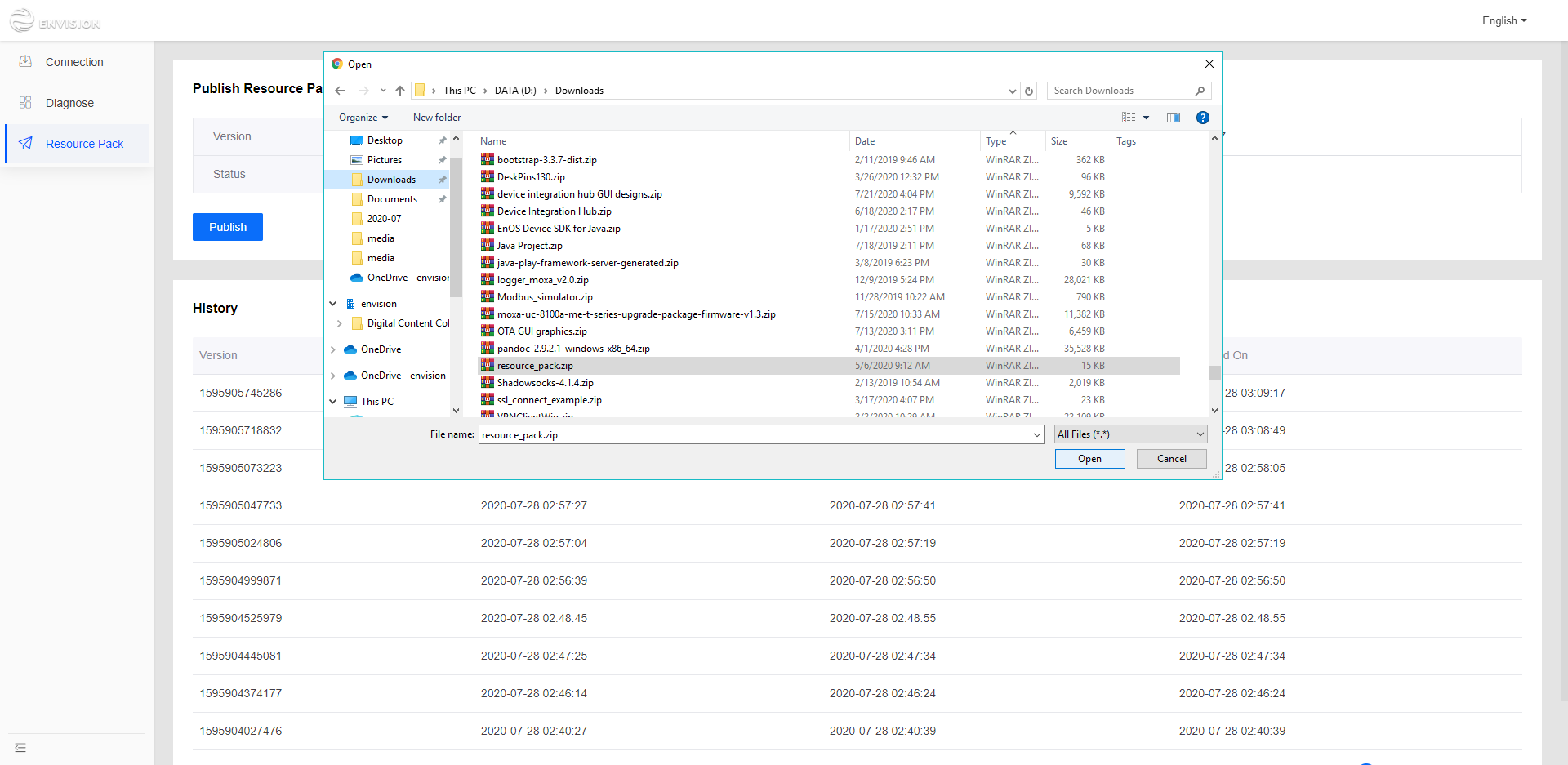Click the Up one level arrow

(x=399, y=91)
